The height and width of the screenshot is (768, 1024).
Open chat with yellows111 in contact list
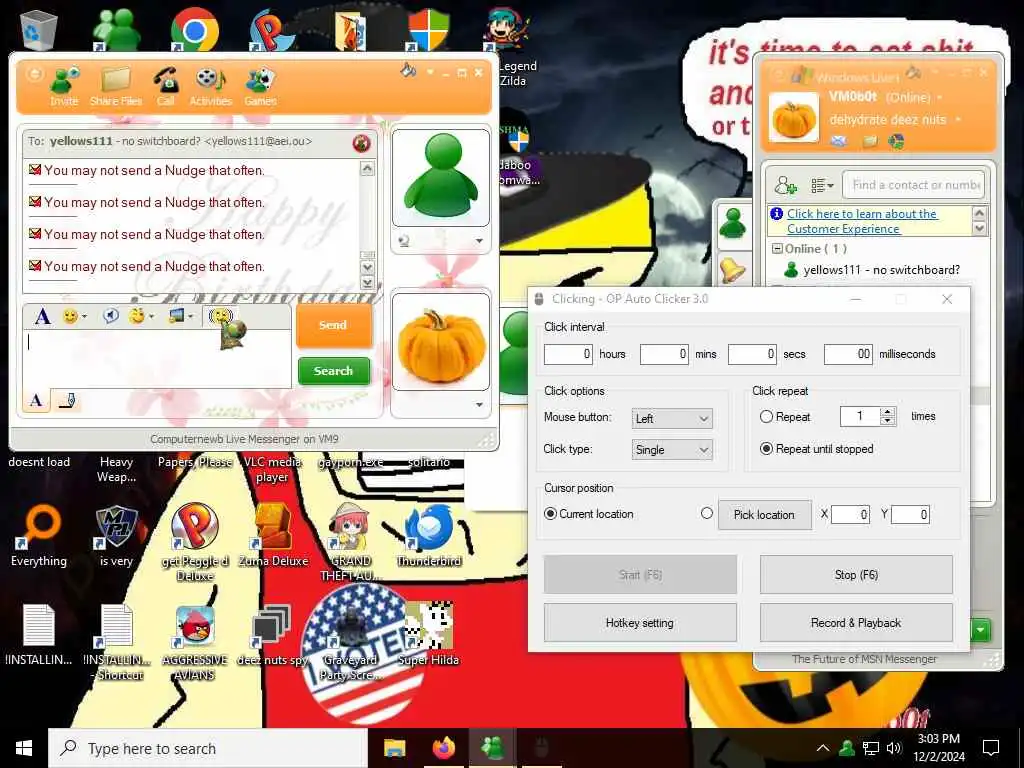click(880, 270)
